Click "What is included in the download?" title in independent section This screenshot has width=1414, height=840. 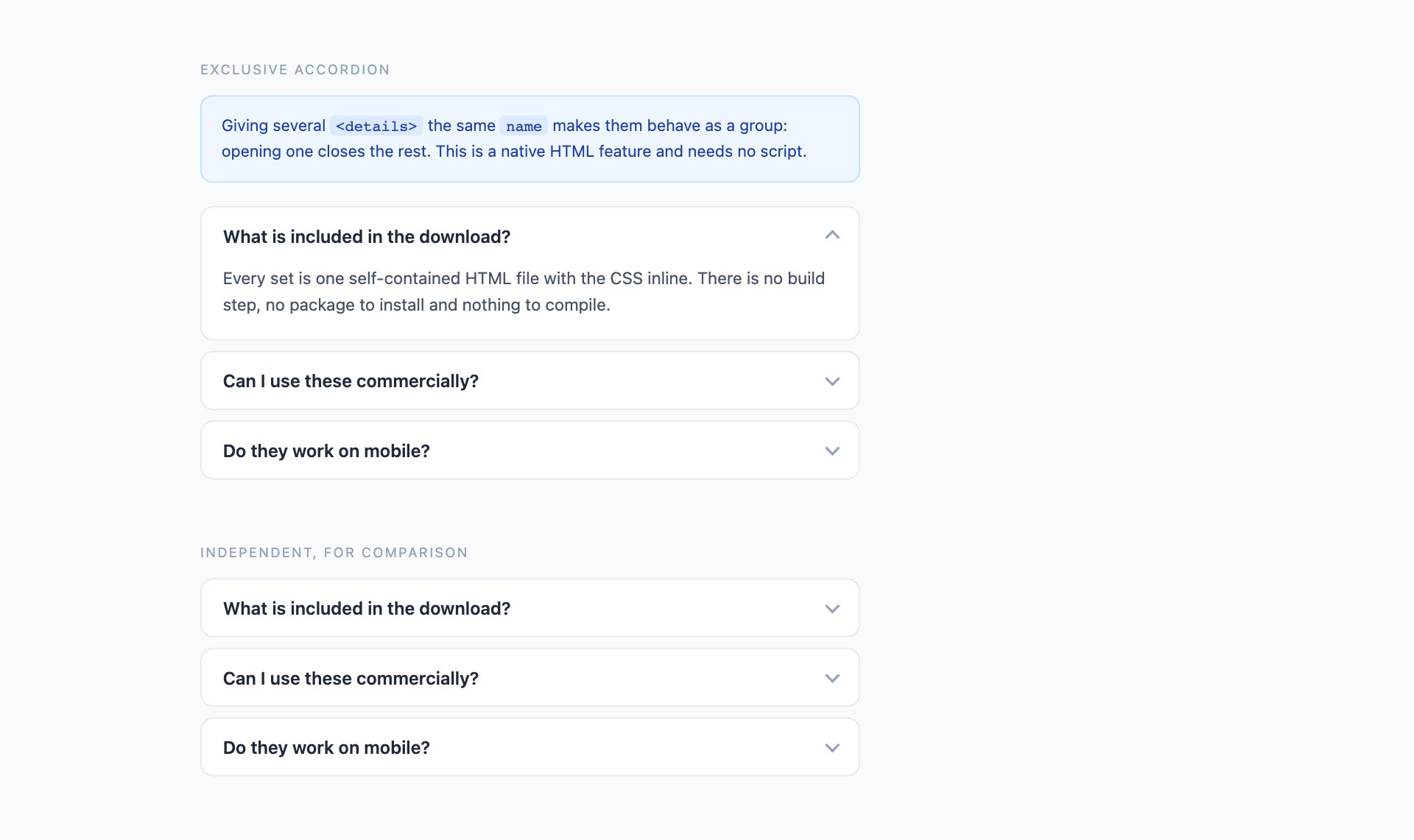[367, 608]
